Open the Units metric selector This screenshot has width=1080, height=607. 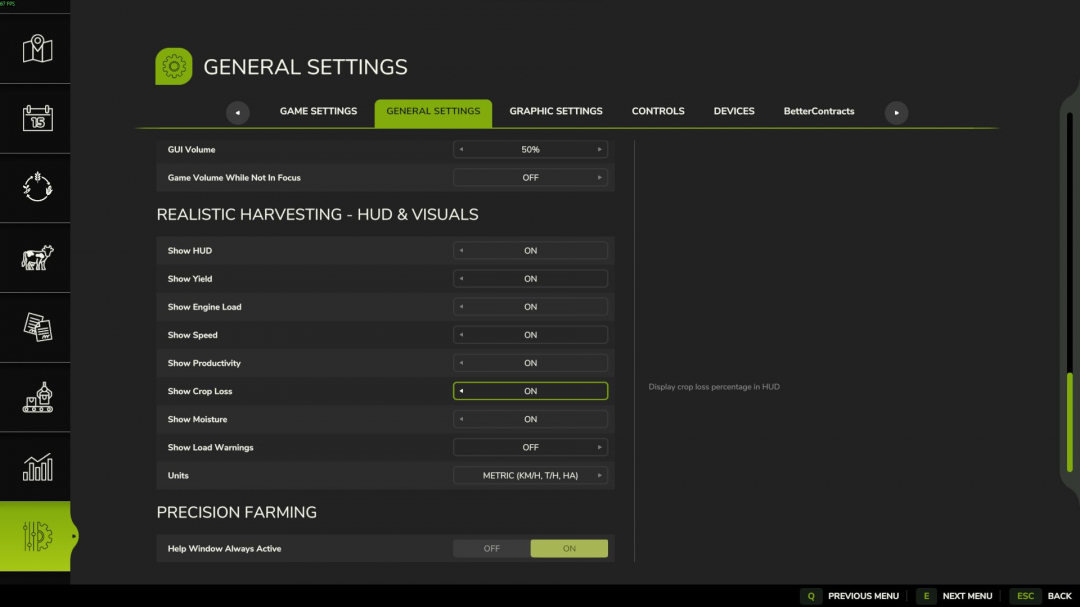click(530, 475)
